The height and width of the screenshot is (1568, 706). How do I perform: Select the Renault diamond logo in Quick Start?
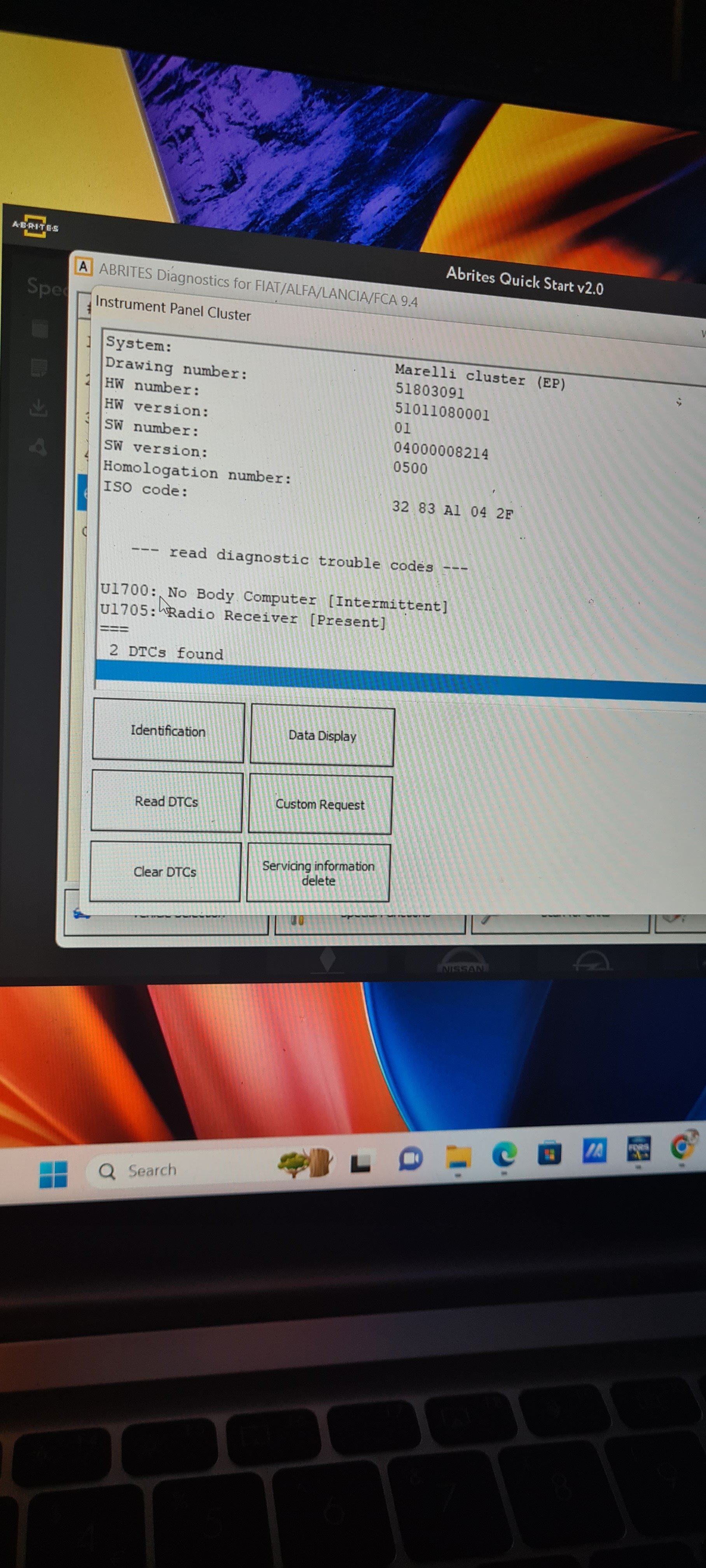[x=327, y=960]
